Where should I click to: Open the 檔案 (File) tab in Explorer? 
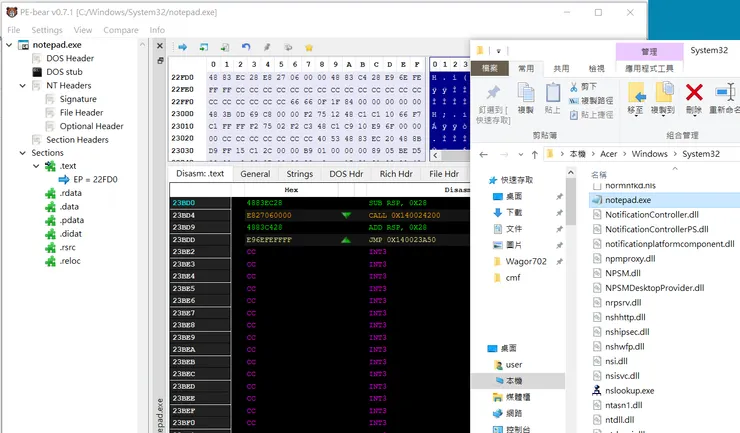pos(490,68)
